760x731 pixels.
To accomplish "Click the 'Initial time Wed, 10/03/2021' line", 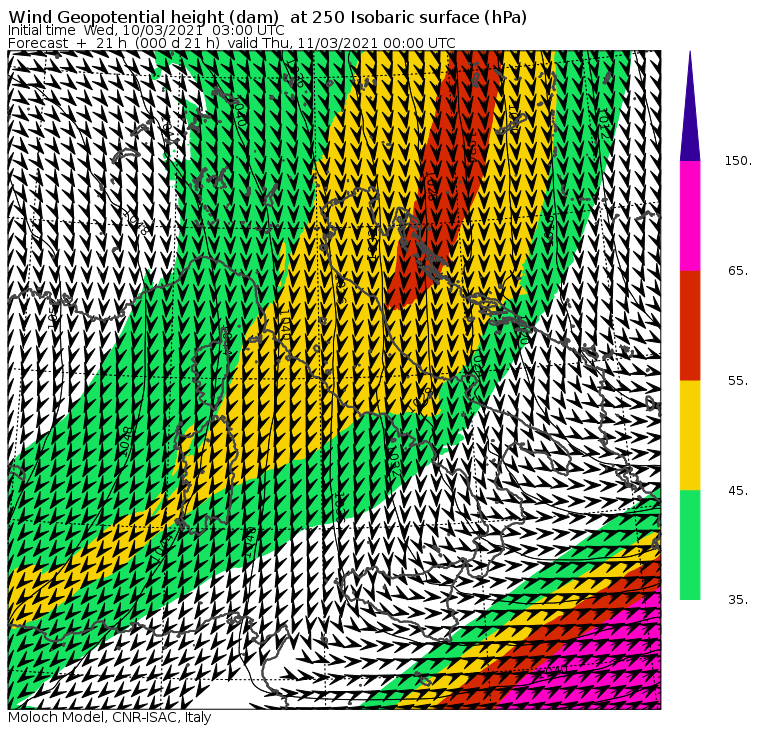I will pos(146,30).
